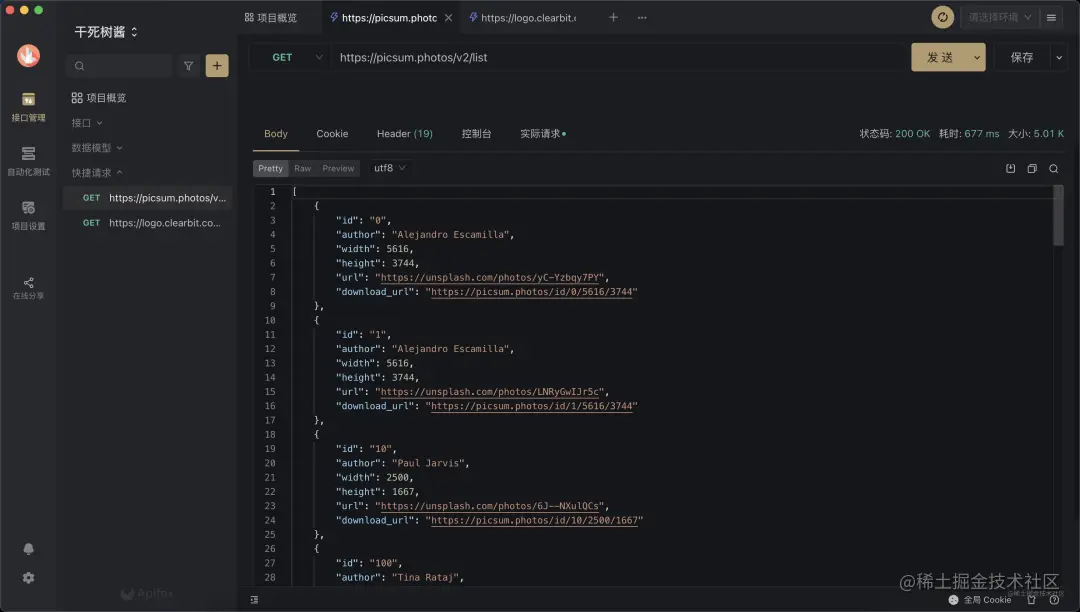The height and width of the screenshot is (612, 1080).
Task: Open the 自动化测试 sidebar section
Action: pos(28,161)
